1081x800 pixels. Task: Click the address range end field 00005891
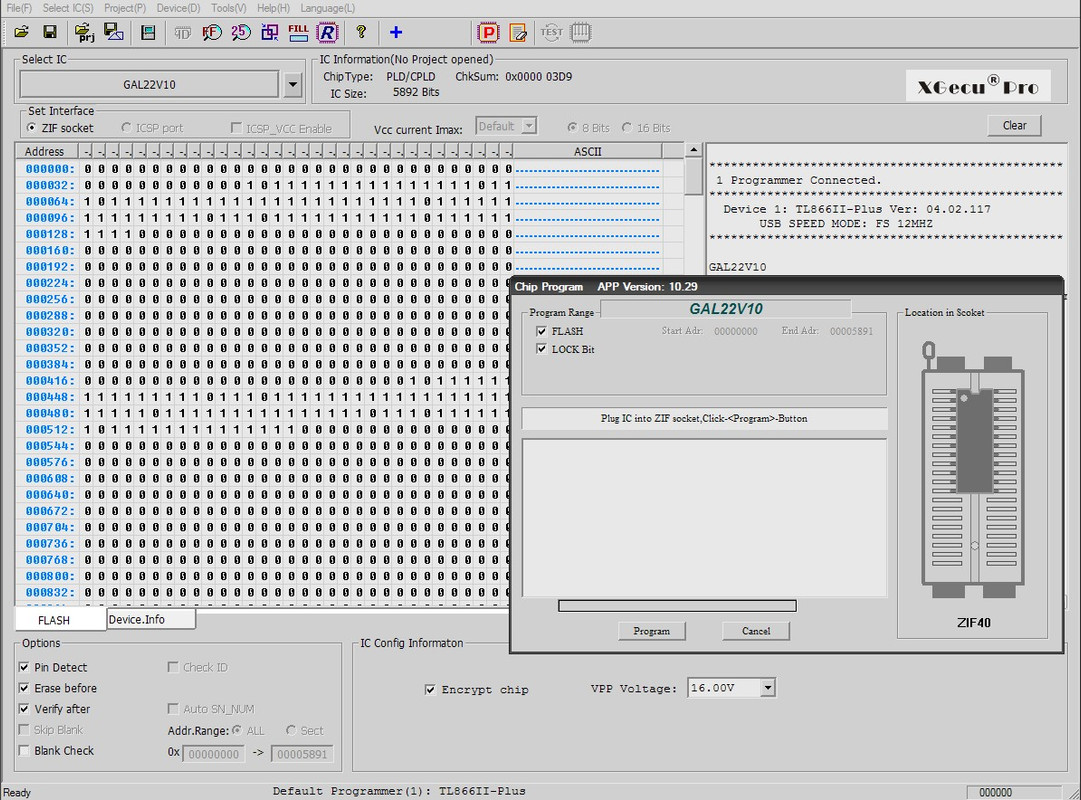point(302,754)
